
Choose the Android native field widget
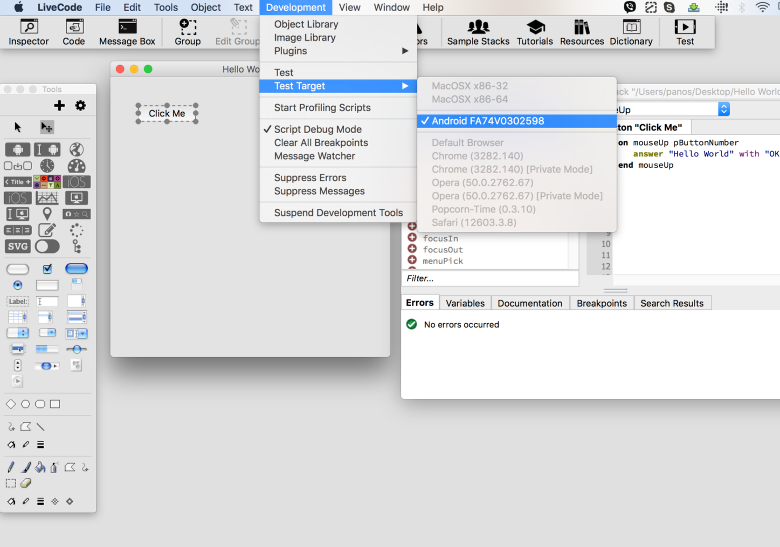pyautogui.click(x=47, y=149)
